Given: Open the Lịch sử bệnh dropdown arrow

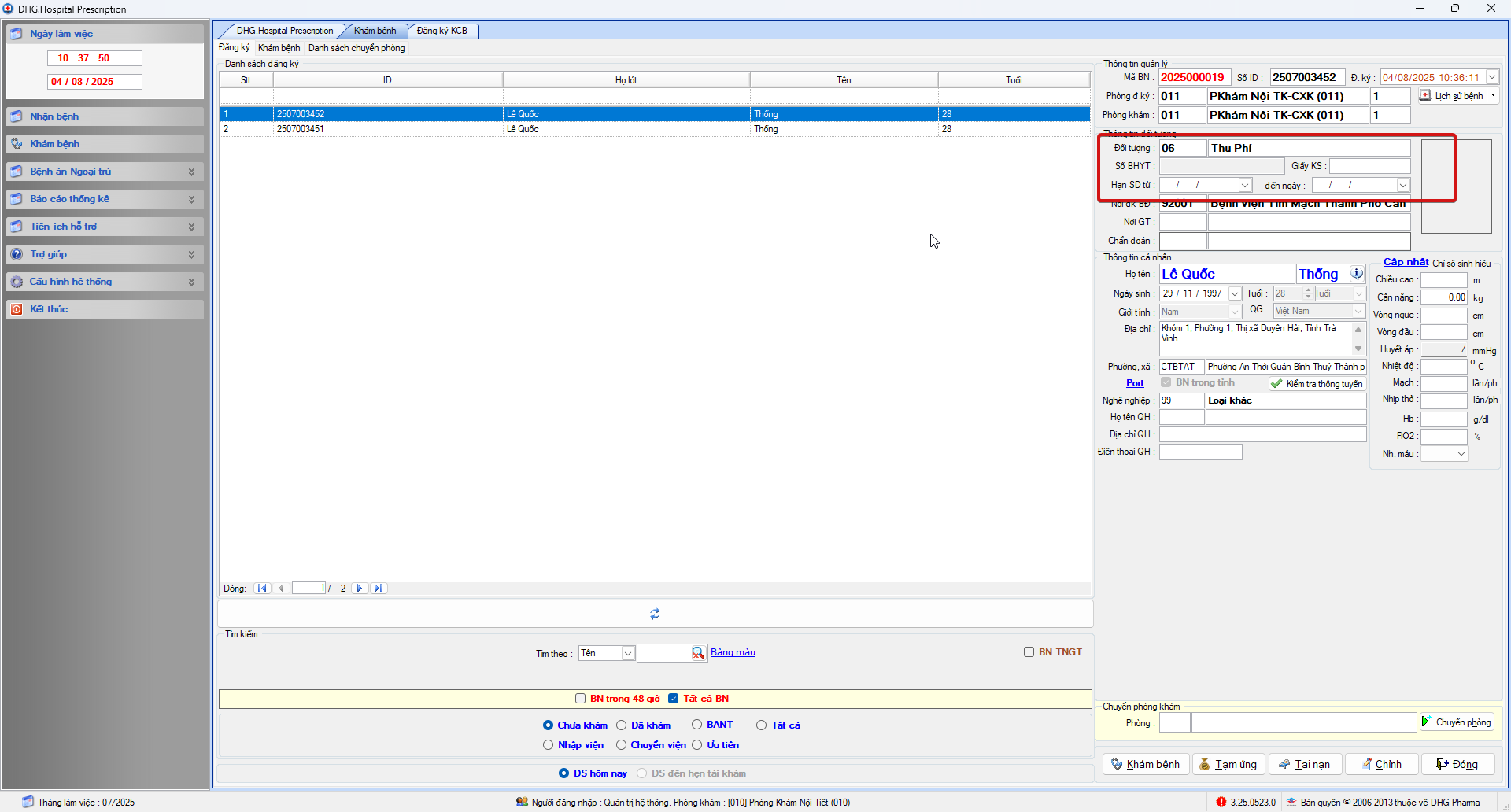Looking at the screenshot, I should point(1493,95).
